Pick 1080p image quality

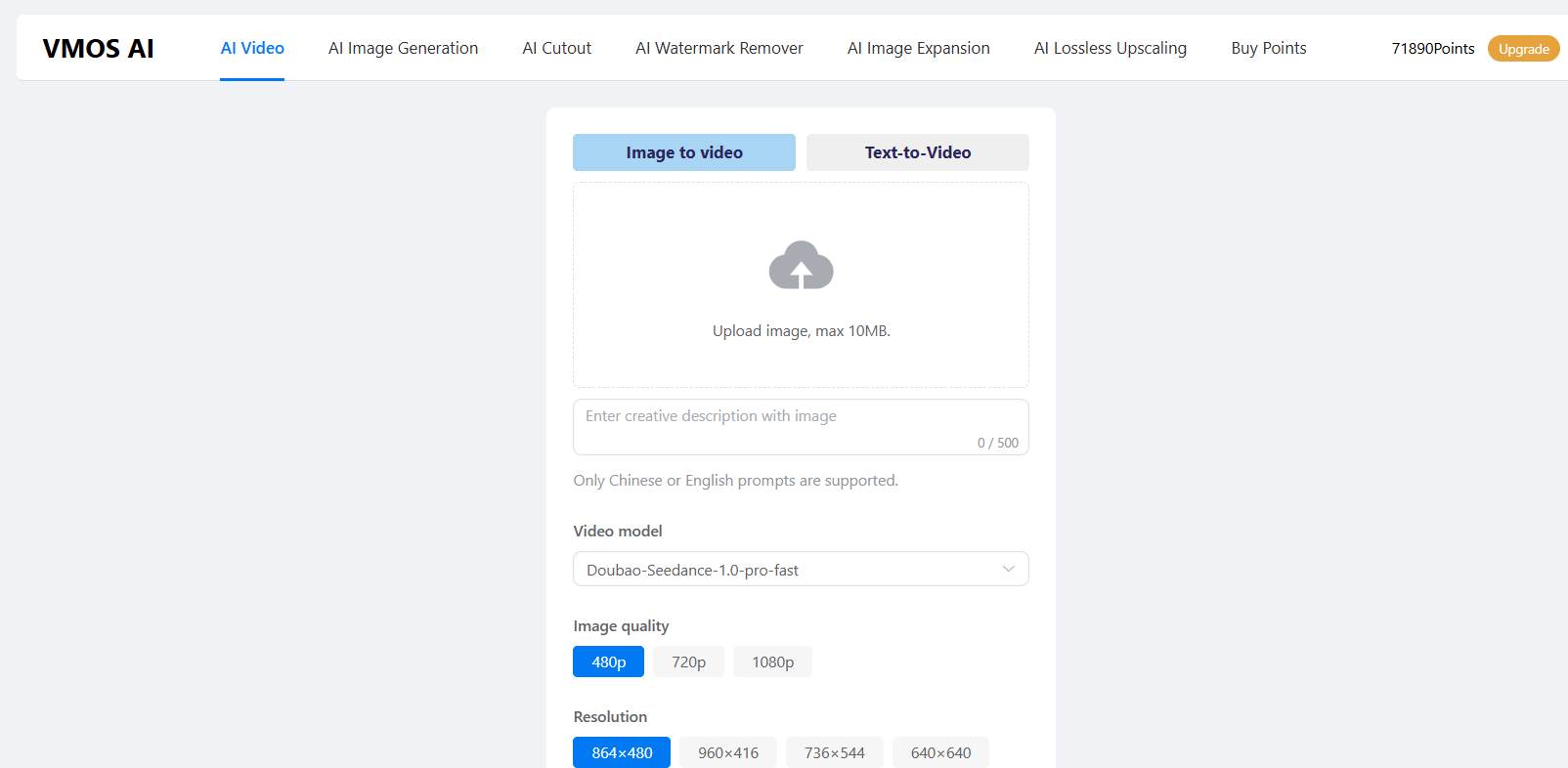click(772, 661)
